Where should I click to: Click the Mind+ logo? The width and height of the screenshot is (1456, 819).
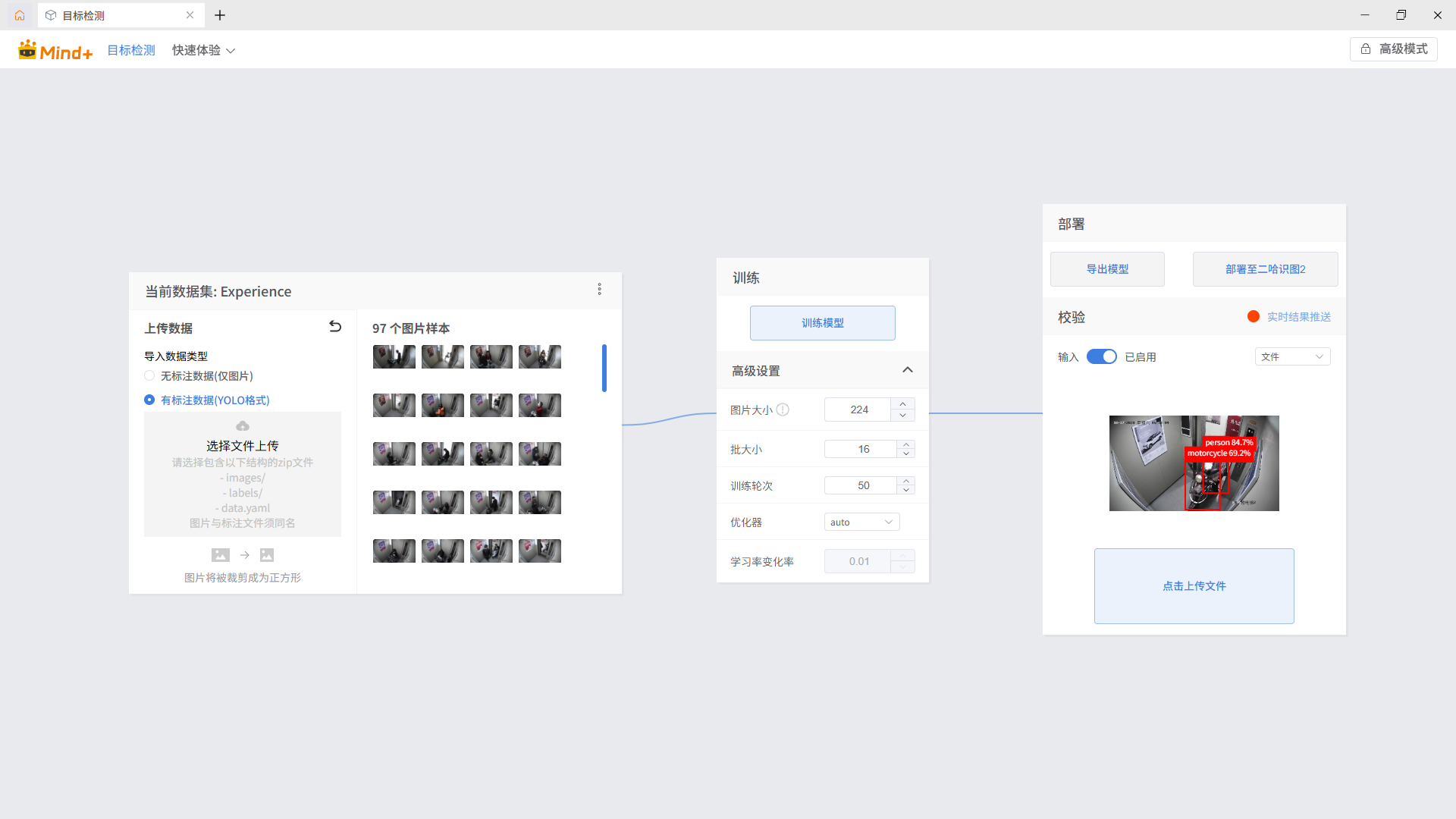pos(55,50)
